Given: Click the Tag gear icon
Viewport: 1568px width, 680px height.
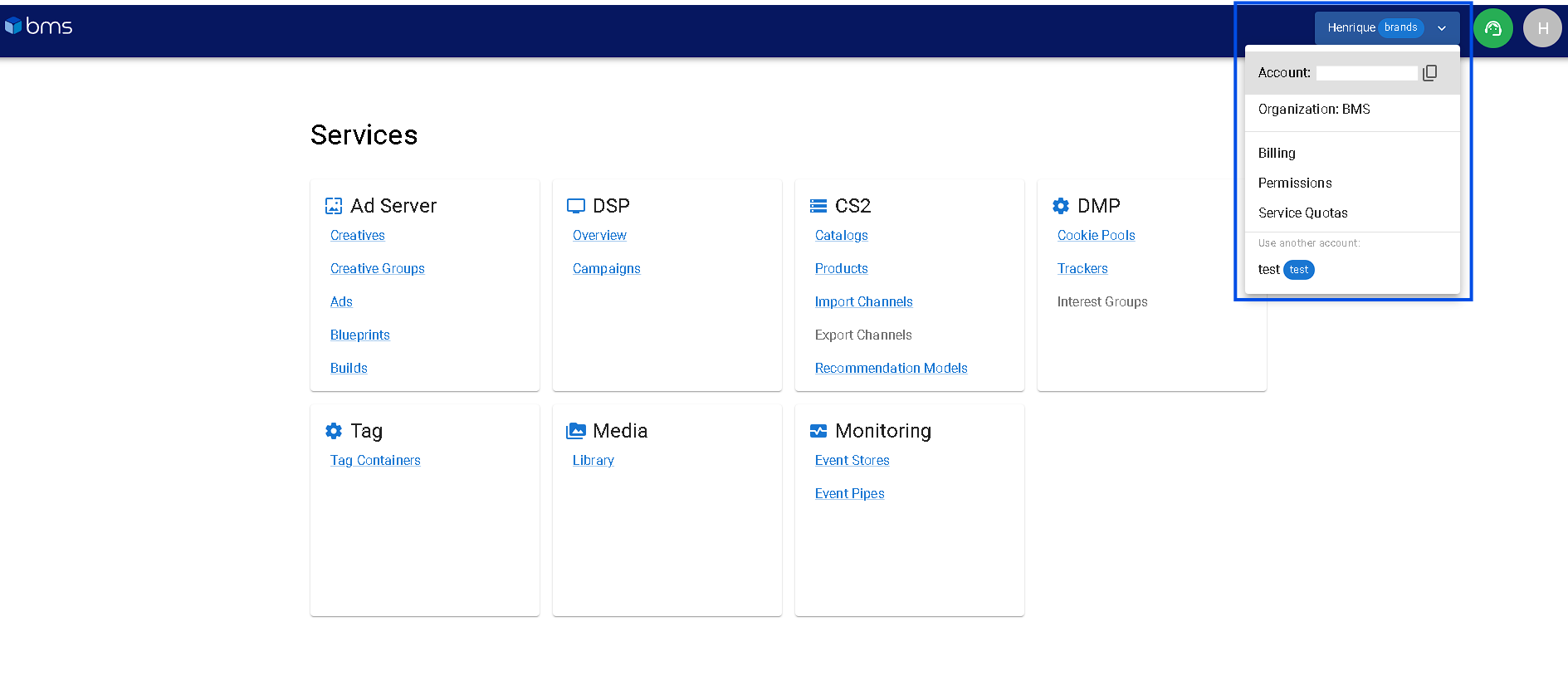Looking at the screenshot, I should tap(334, 431).
